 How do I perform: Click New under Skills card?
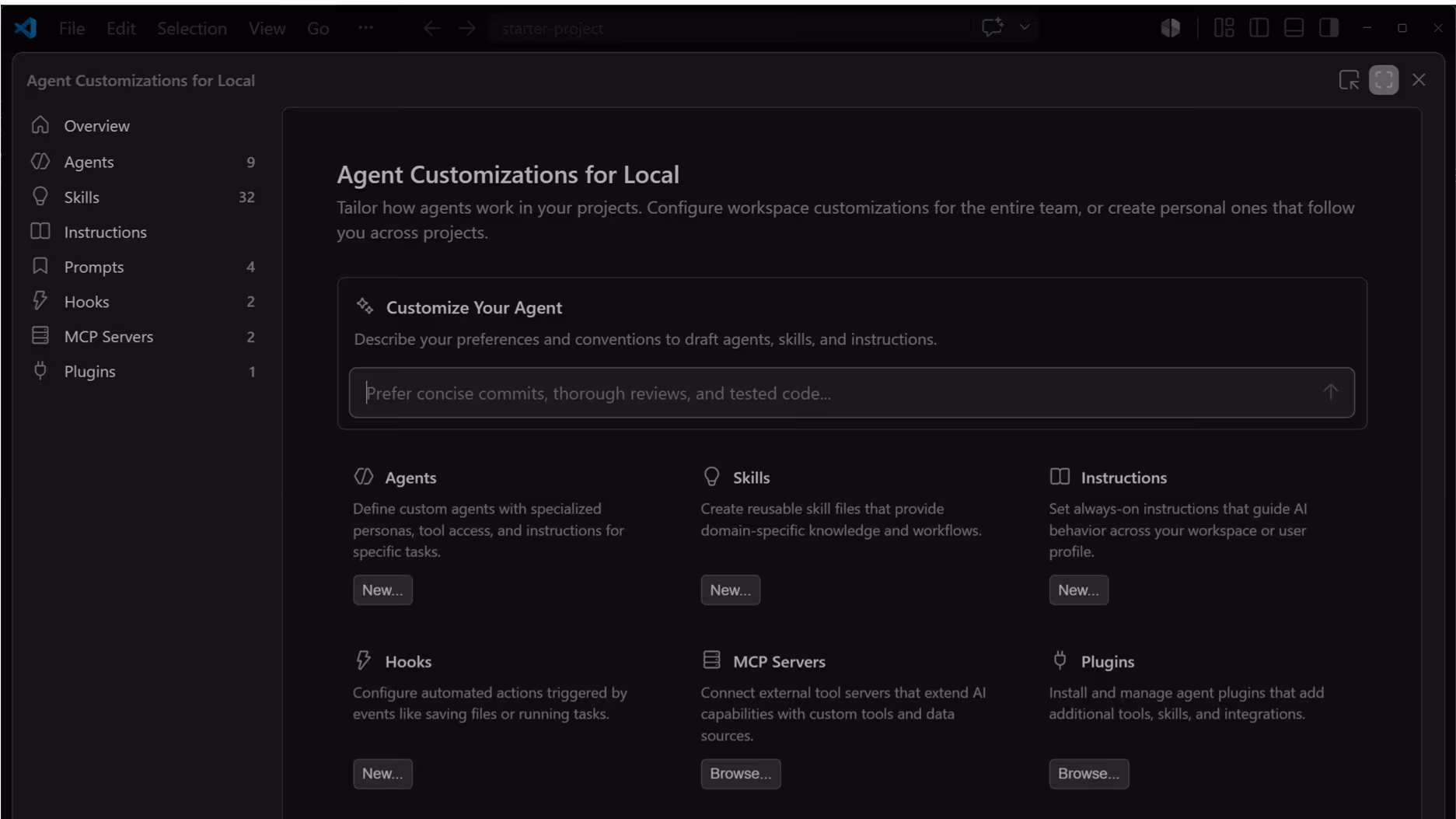coord(730,590)
